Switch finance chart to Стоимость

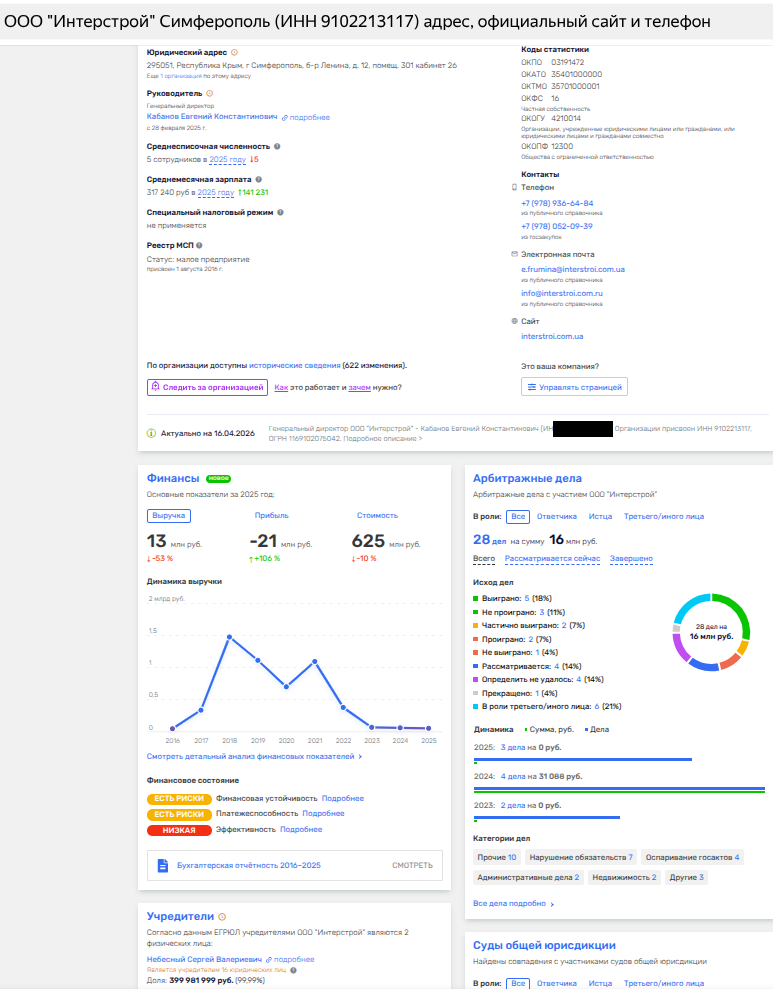(377, 516)
